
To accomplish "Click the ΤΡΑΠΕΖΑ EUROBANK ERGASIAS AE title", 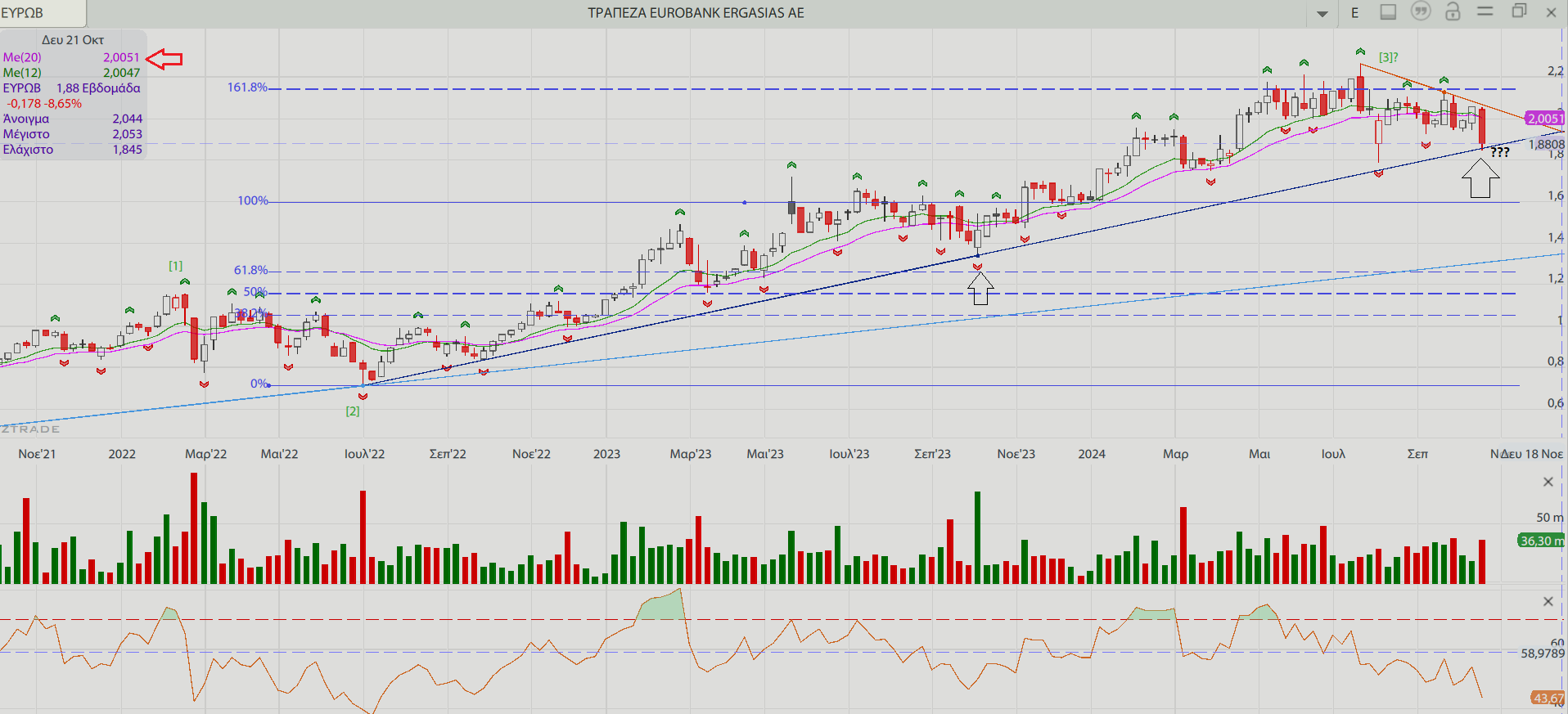I will [x=696, y=13].
